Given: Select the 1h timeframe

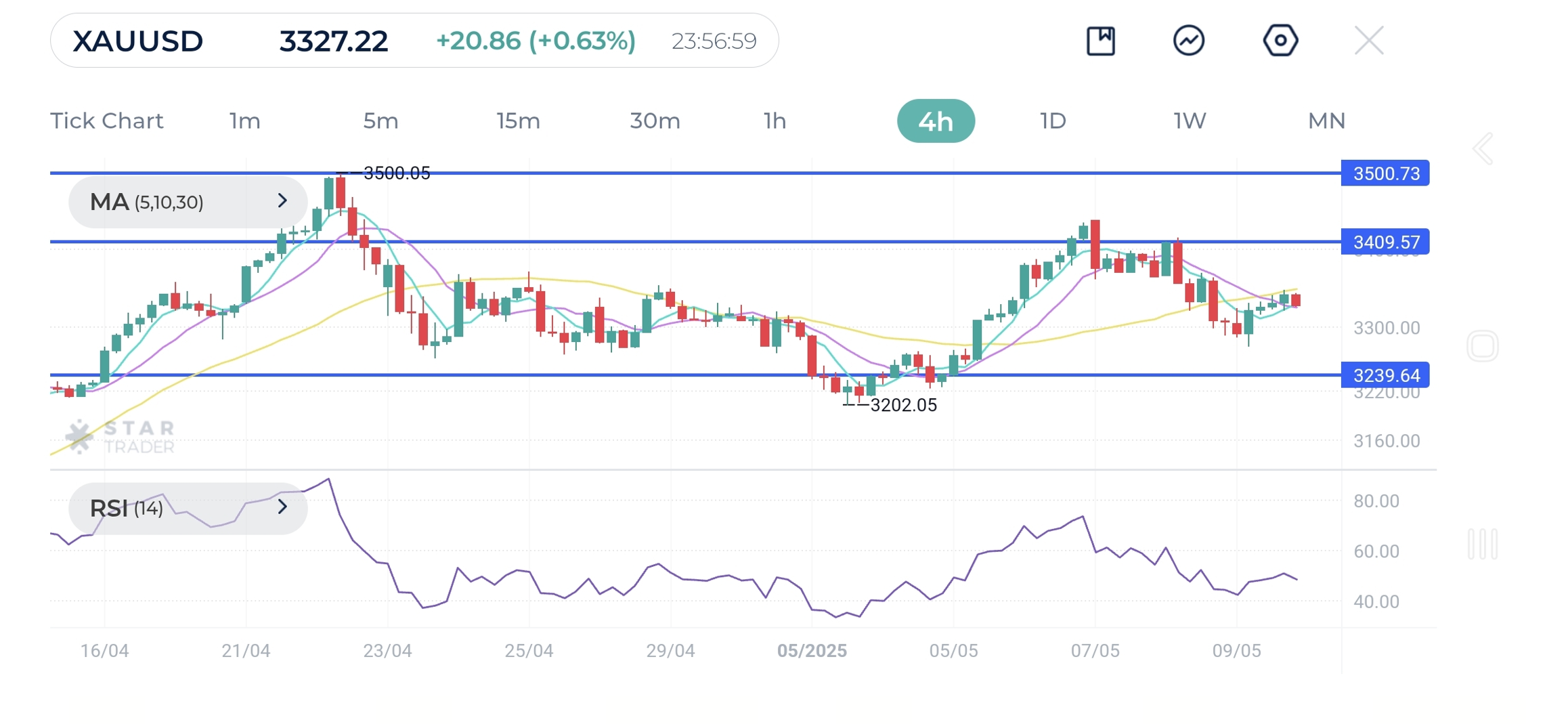Looking at the screenshot, I should point(775,121).
